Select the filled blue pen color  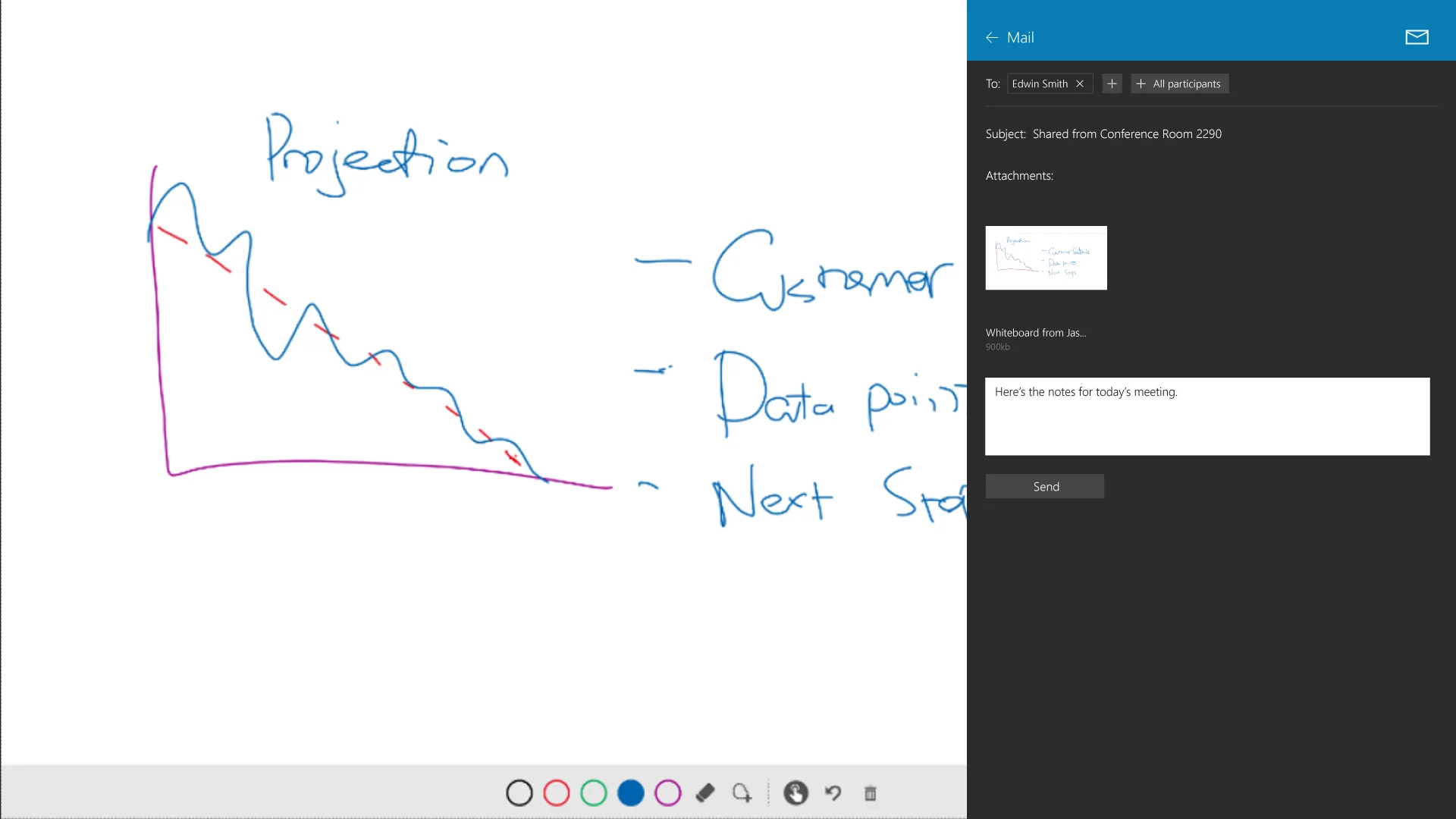(631, 793)
